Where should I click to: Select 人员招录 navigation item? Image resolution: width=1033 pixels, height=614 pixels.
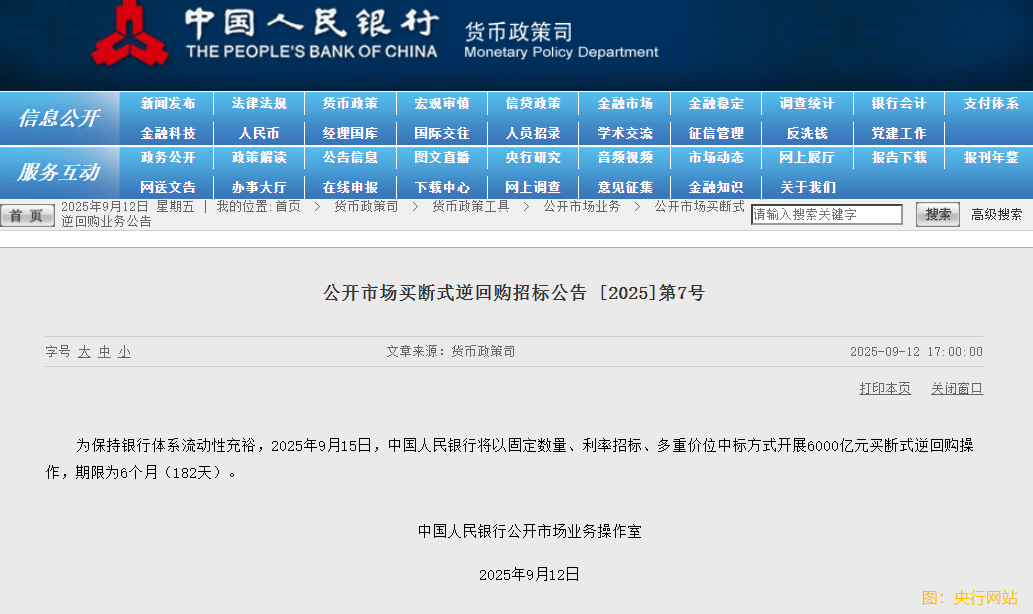pos(533,133)
